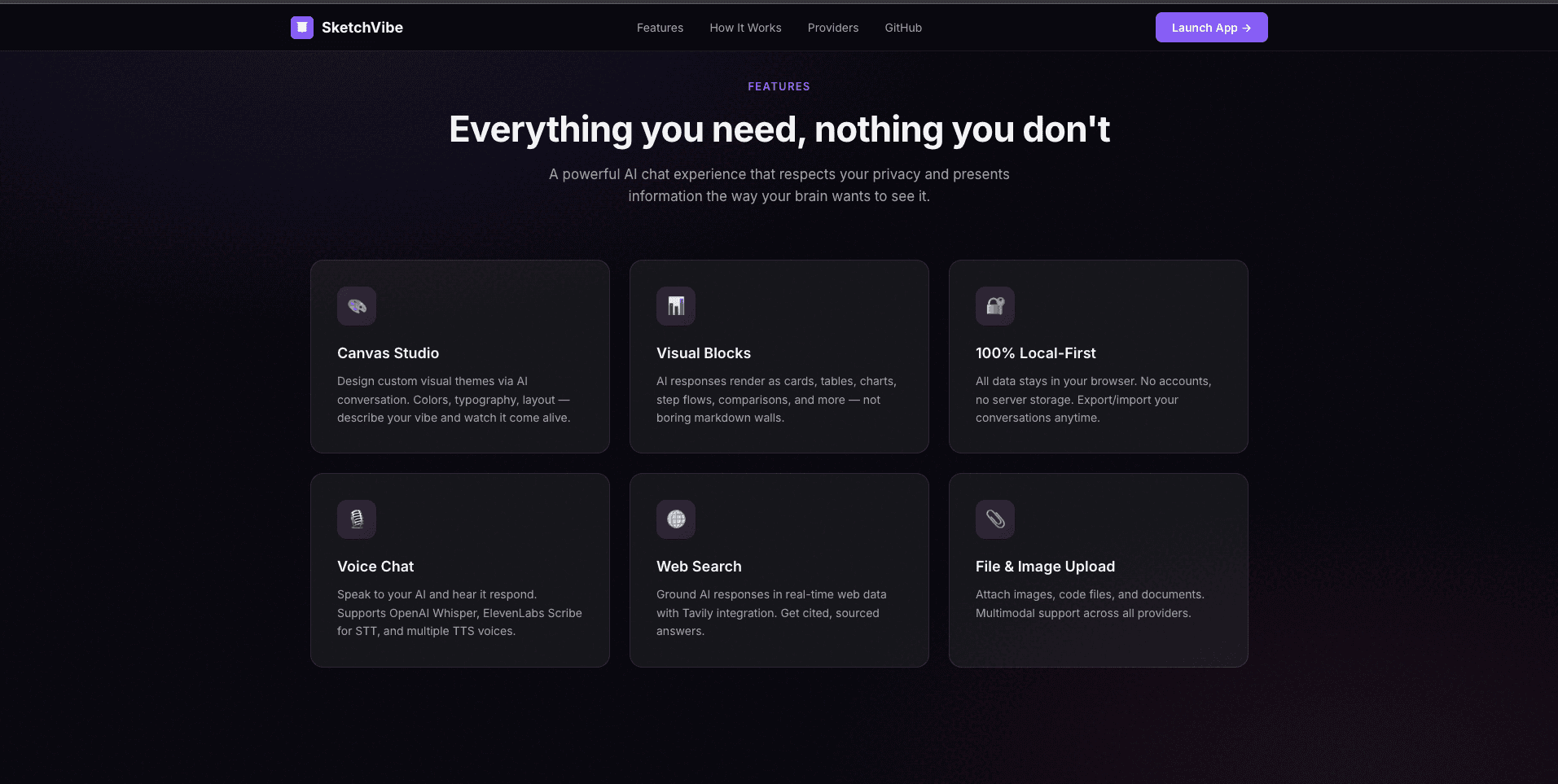Open the Providers navigation item

pos(832,27)
